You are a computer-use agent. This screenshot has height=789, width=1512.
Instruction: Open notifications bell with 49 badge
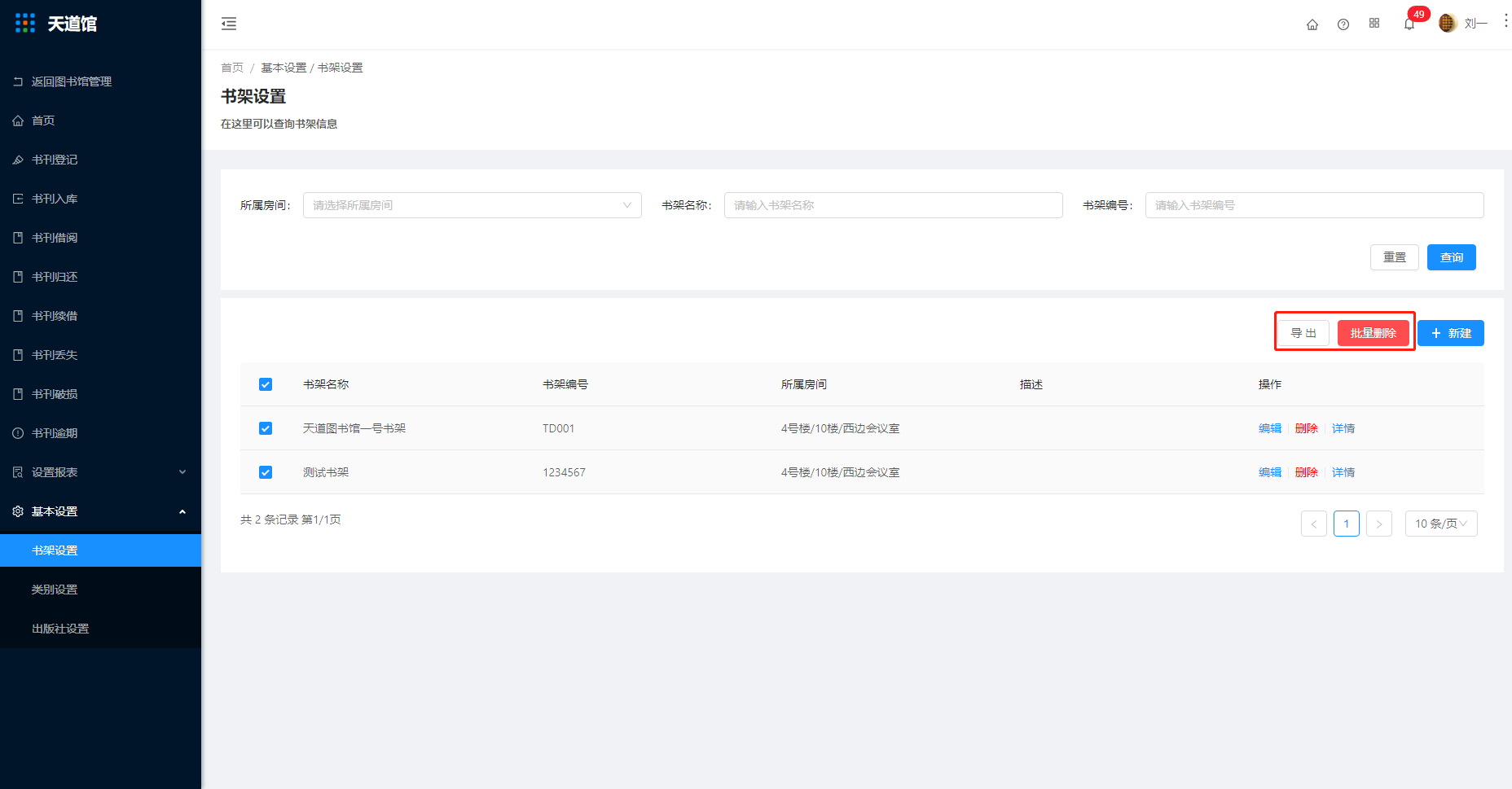pos(1409,24)
